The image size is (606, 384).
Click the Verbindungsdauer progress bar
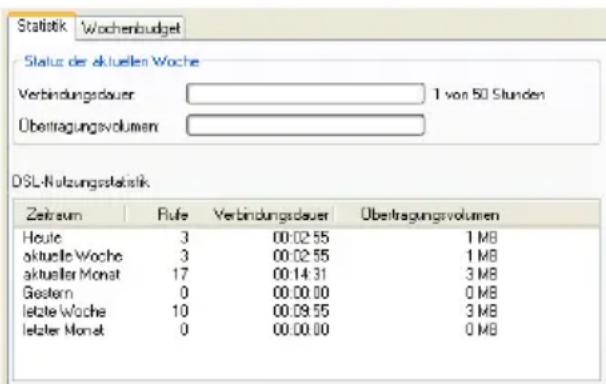coord(305,93)
